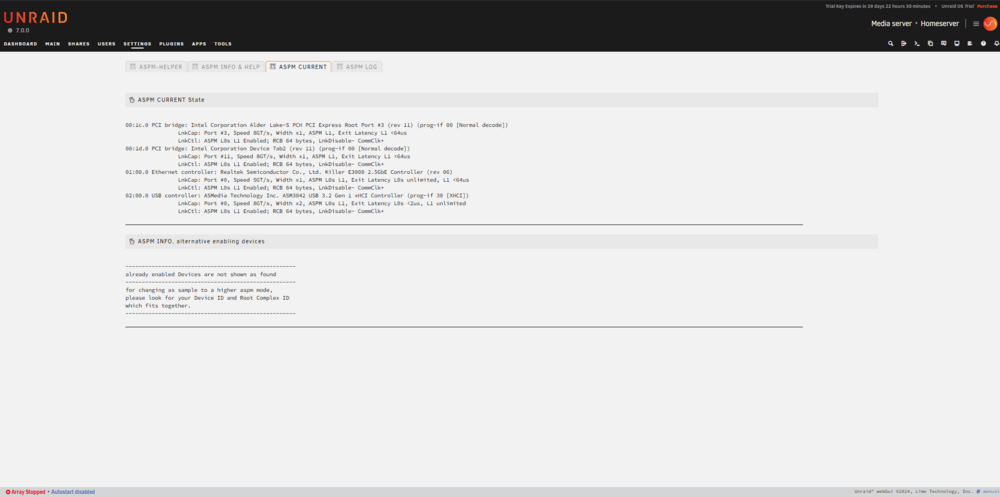The width and height of the screenshot is (1000, 497).
Task: Click the icon beside ASPM INFO heading
Action: [x=132, y=242]
